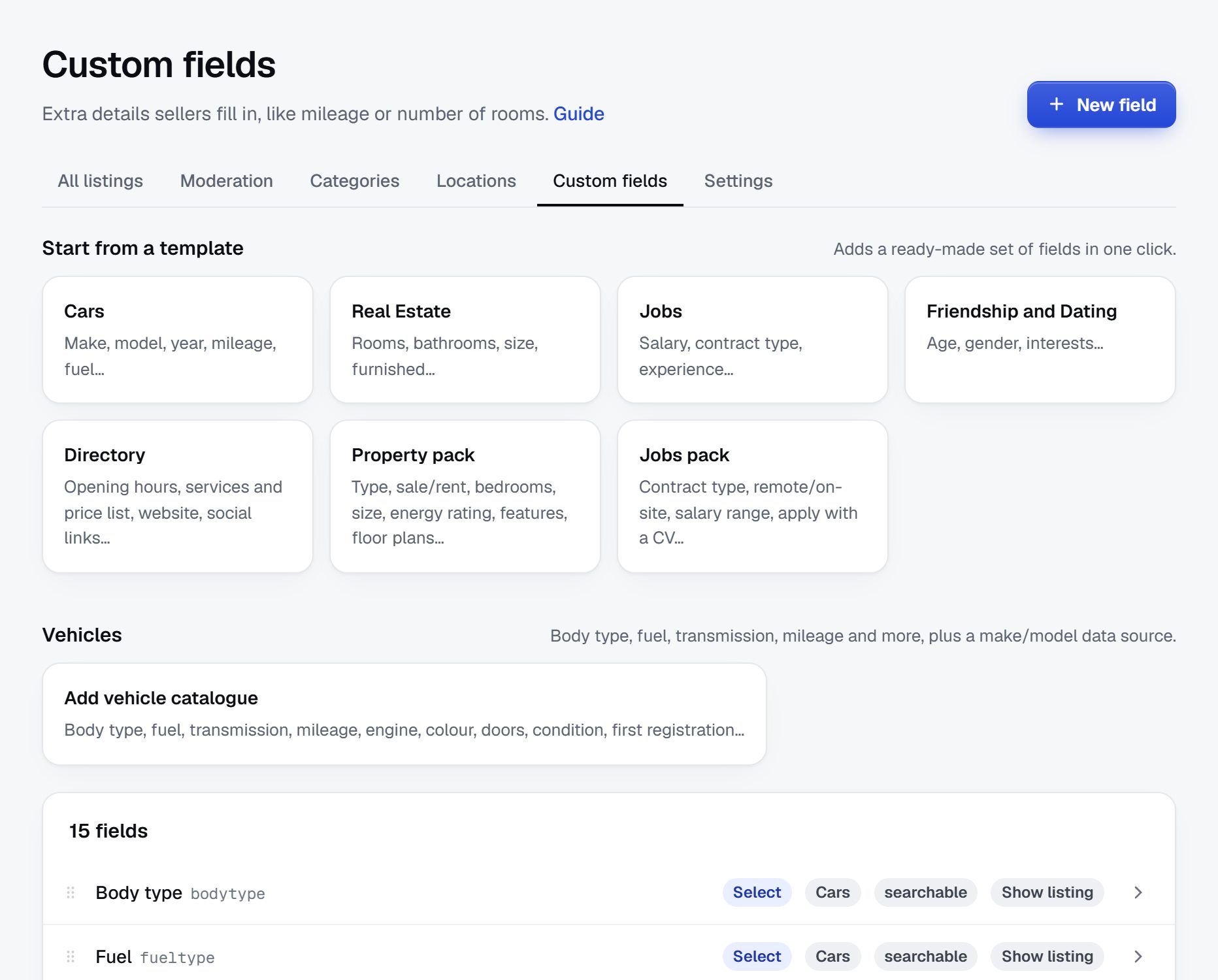Select the Custom fields tab
The width and height of the screenshot is (1218, 980).
pos(610,181)
